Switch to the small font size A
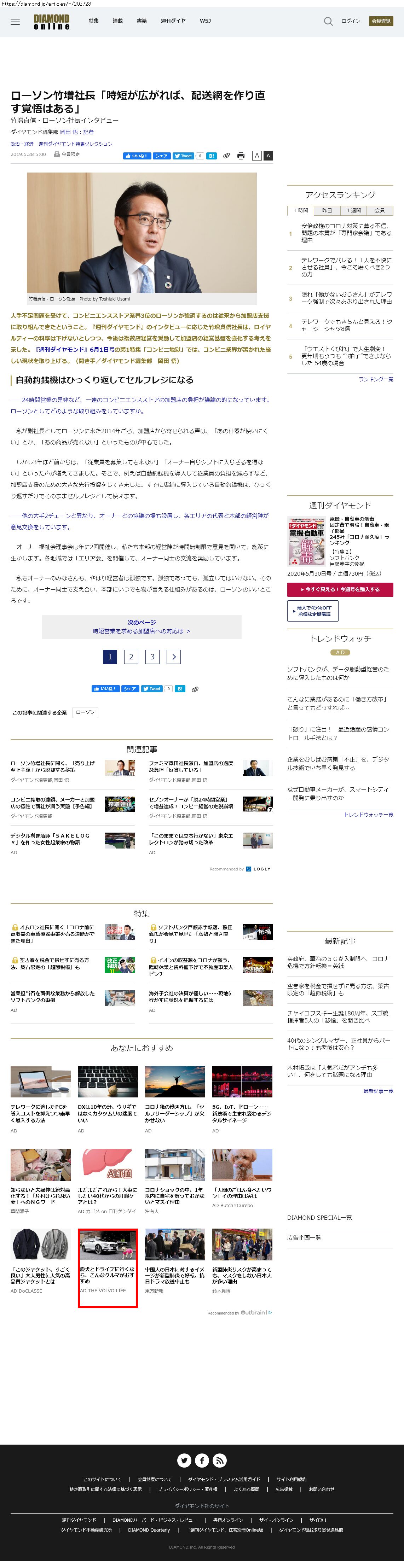 click(256, 156)
